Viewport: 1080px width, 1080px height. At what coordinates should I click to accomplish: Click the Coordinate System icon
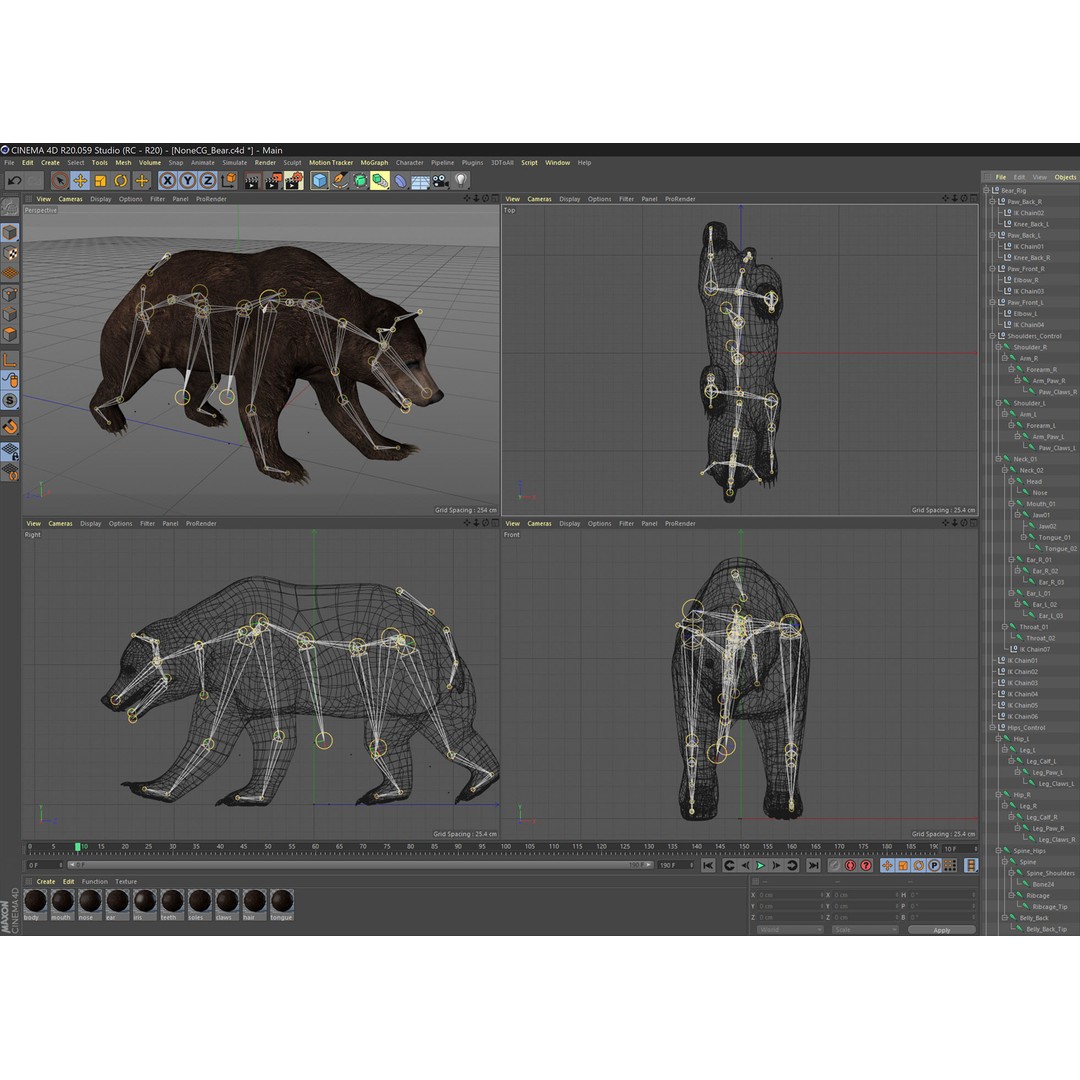[228, 180]
